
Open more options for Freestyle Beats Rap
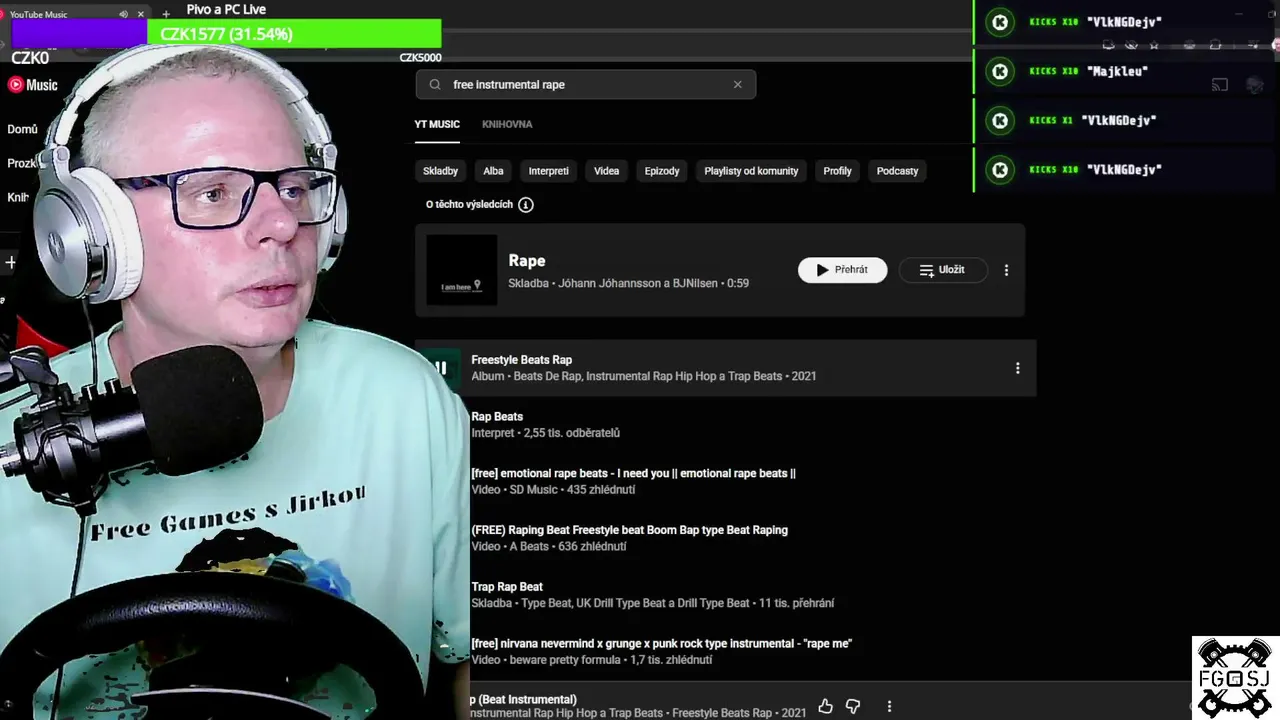tap(1017, 368)
